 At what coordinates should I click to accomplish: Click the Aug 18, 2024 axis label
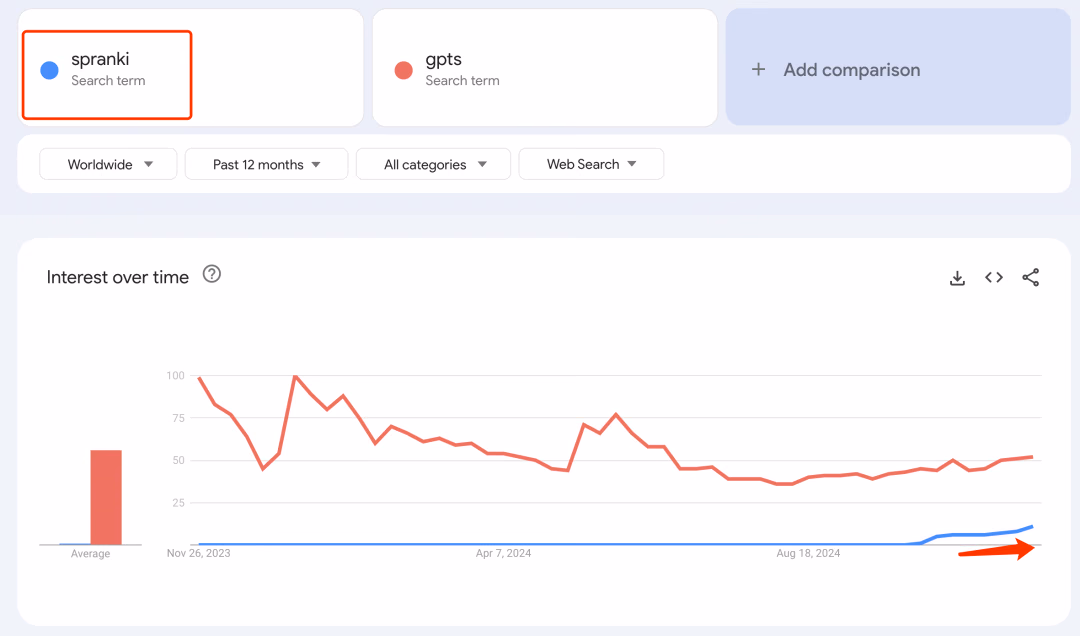[808, 553]
